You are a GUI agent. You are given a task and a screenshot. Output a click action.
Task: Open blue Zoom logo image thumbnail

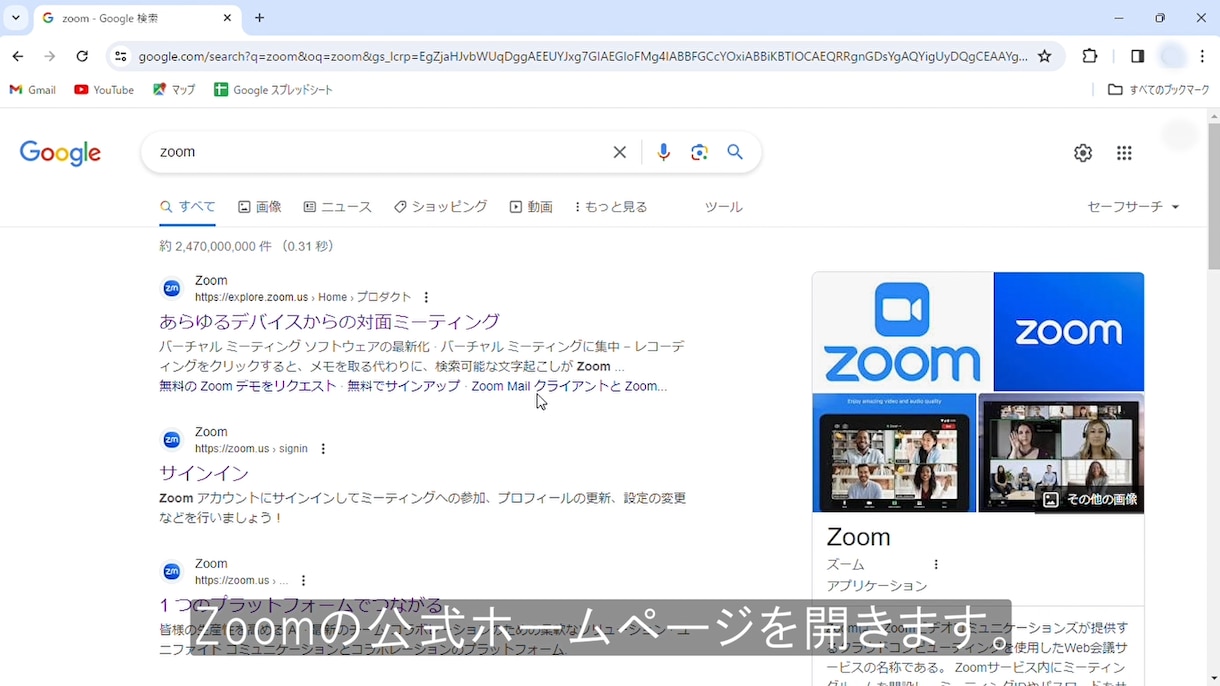coord(1069,331)
